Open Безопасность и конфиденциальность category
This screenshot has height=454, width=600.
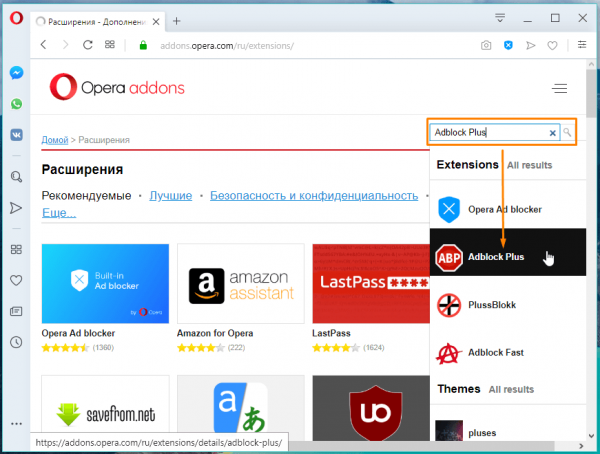[x=314, y=196]
